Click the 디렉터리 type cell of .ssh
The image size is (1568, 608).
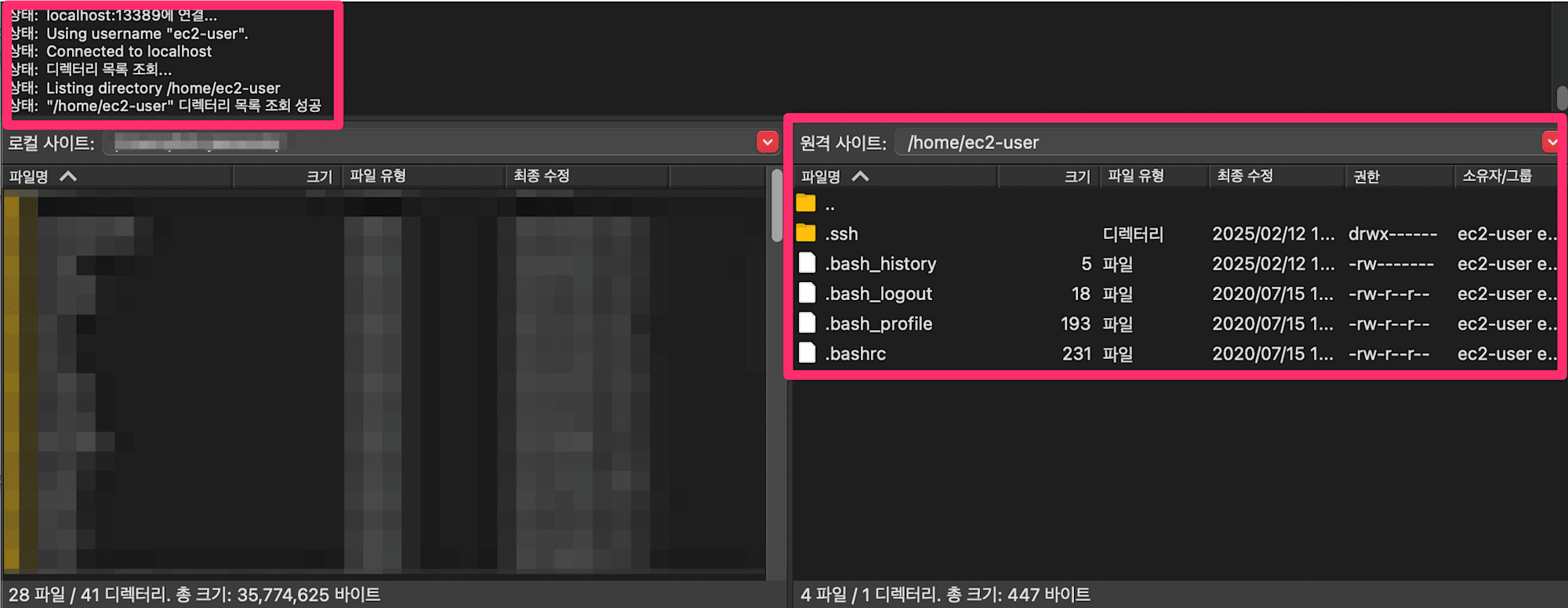tap(1133, 234)
